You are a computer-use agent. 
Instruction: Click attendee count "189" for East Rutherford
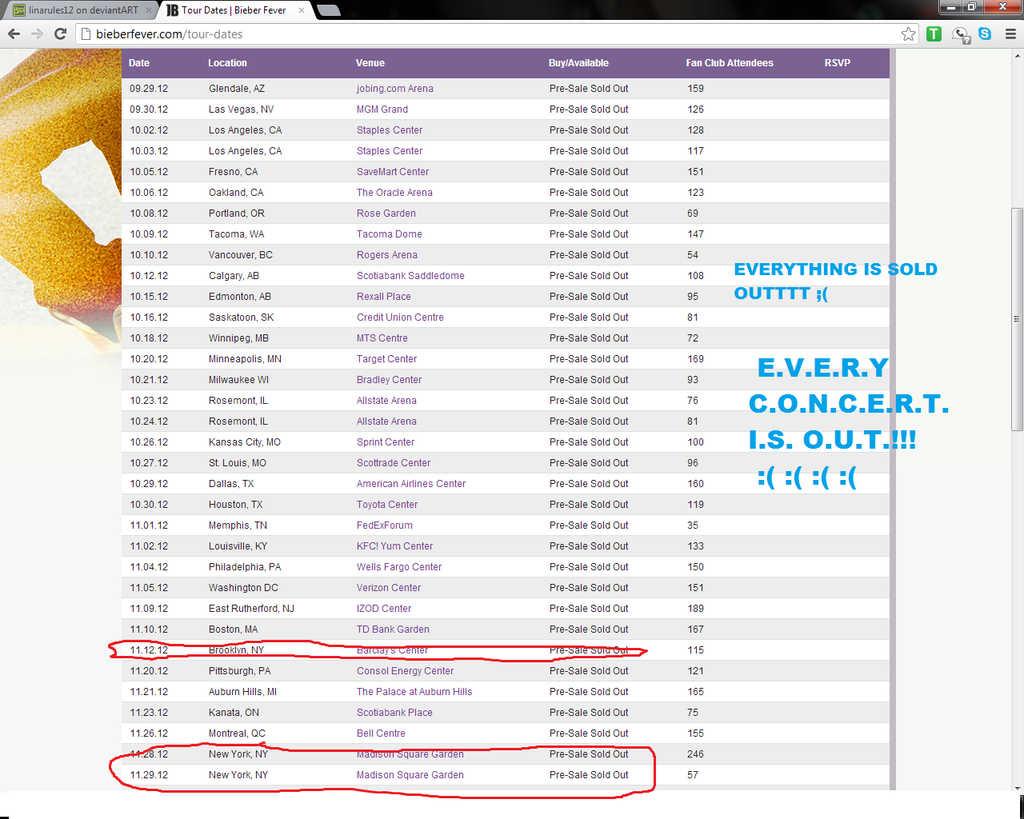696,609
